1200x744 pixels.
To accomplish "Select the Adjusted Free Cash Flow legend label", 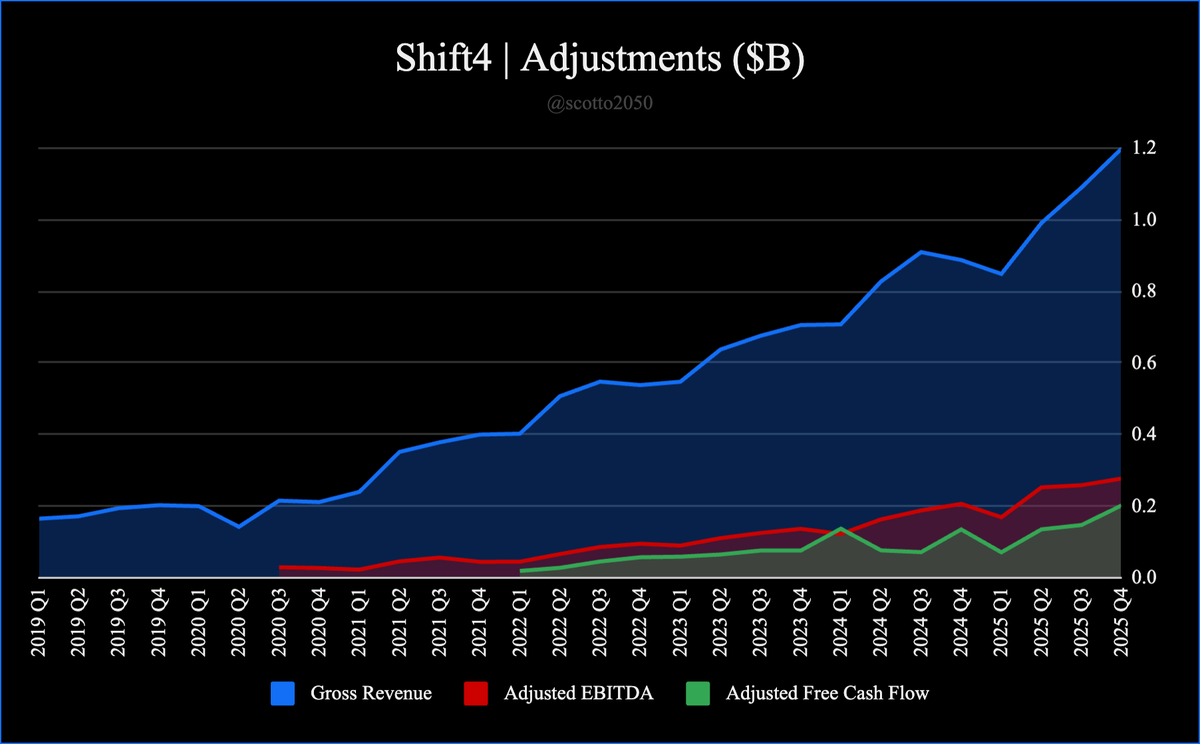I will point(827,693).
